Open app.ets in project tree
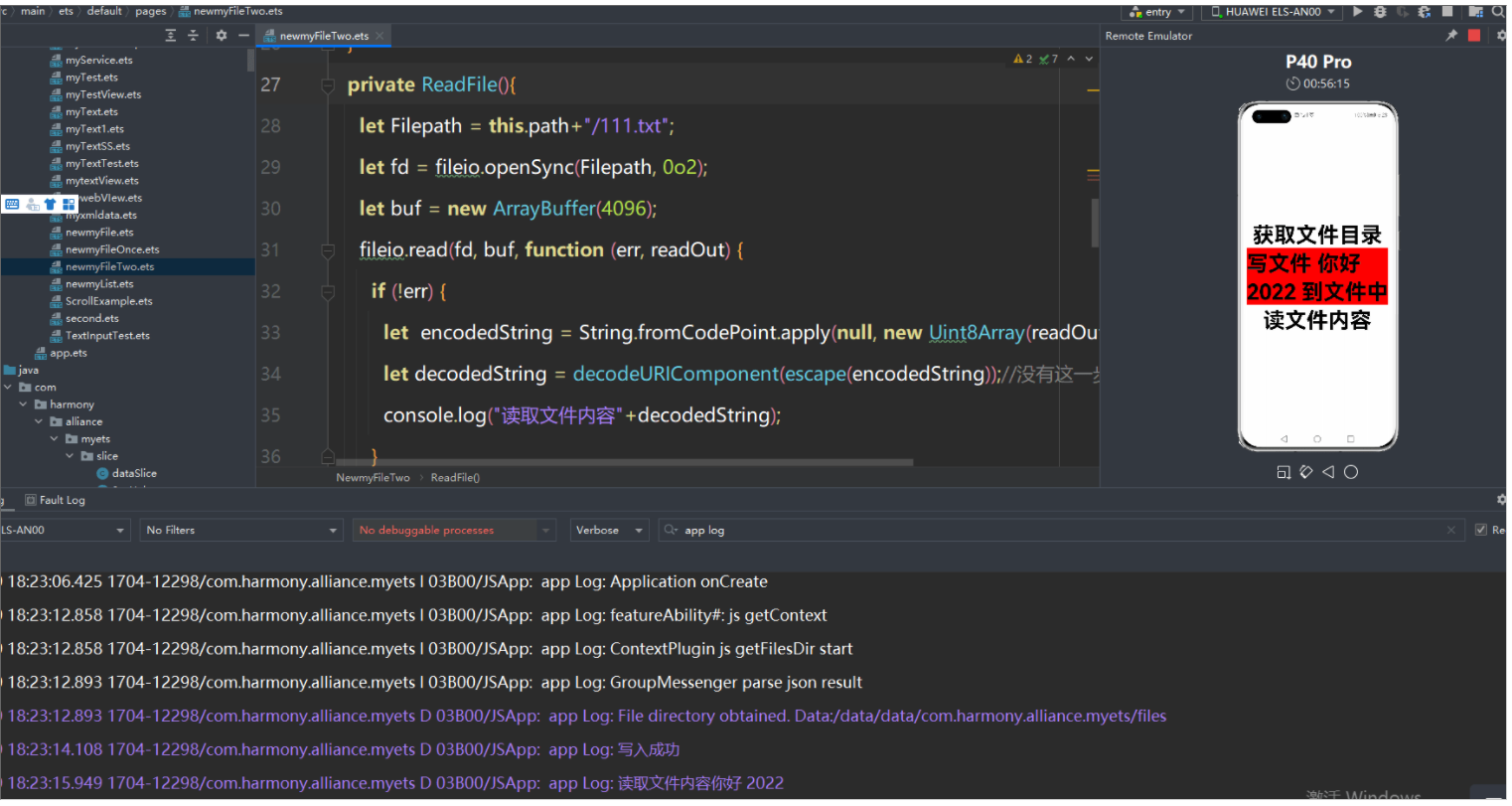1512x806 pixels. pyautogui.click(x=68, y=353)
